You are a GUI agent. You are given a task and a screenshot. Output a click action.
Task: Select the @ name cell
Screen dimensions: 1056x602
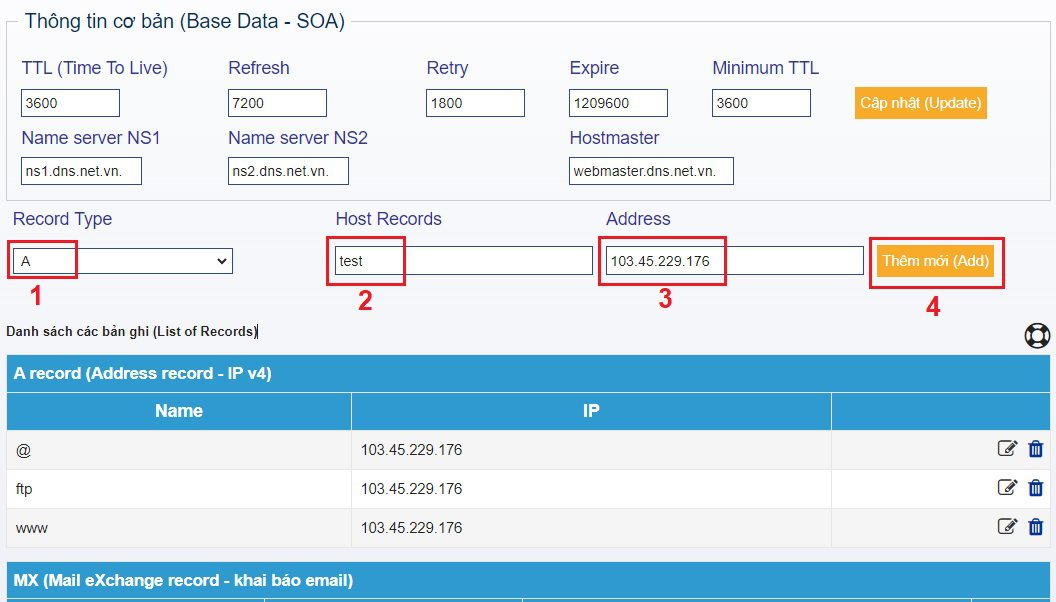tap(179, 450)
